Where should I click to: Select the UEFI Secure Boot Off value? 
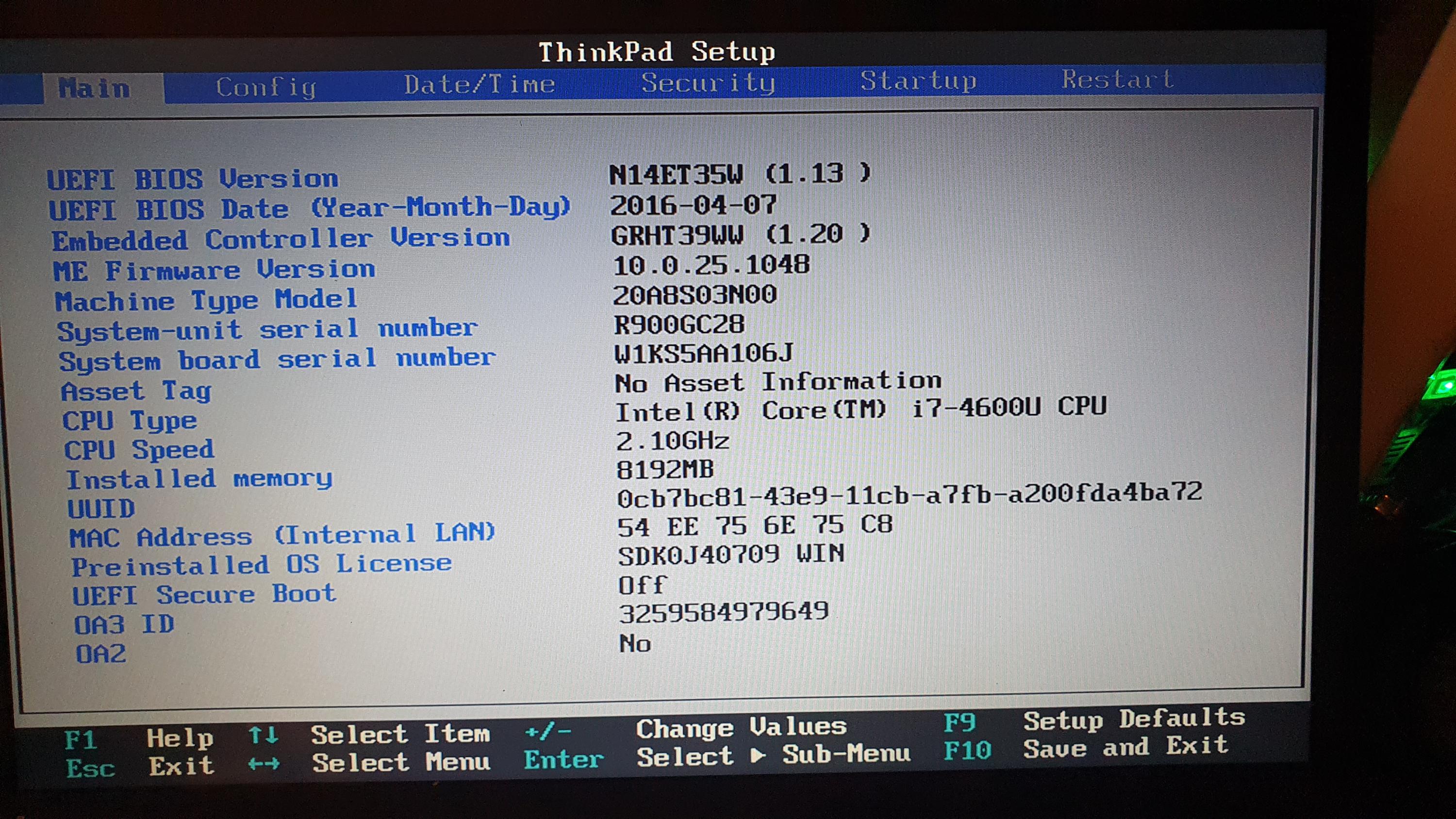642,585
